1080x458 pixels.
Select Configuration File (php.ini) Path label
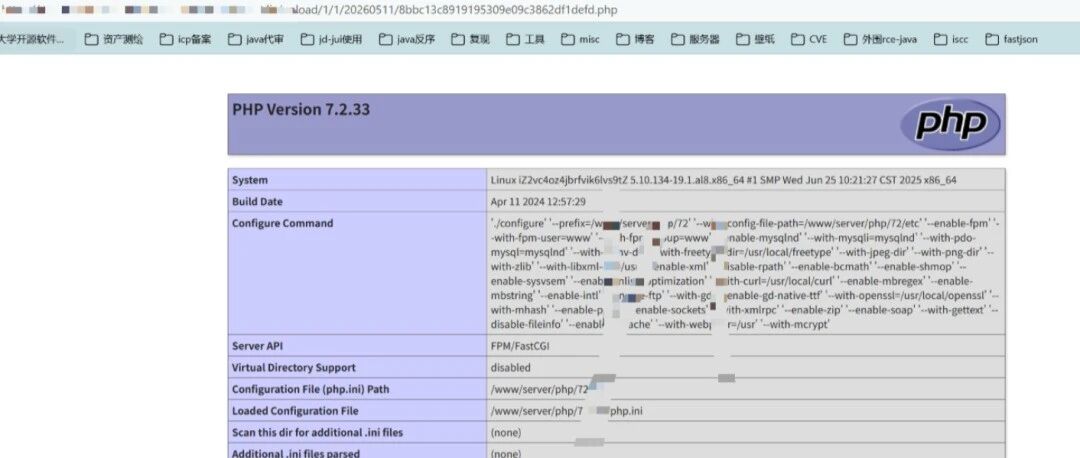click(311, 389)
